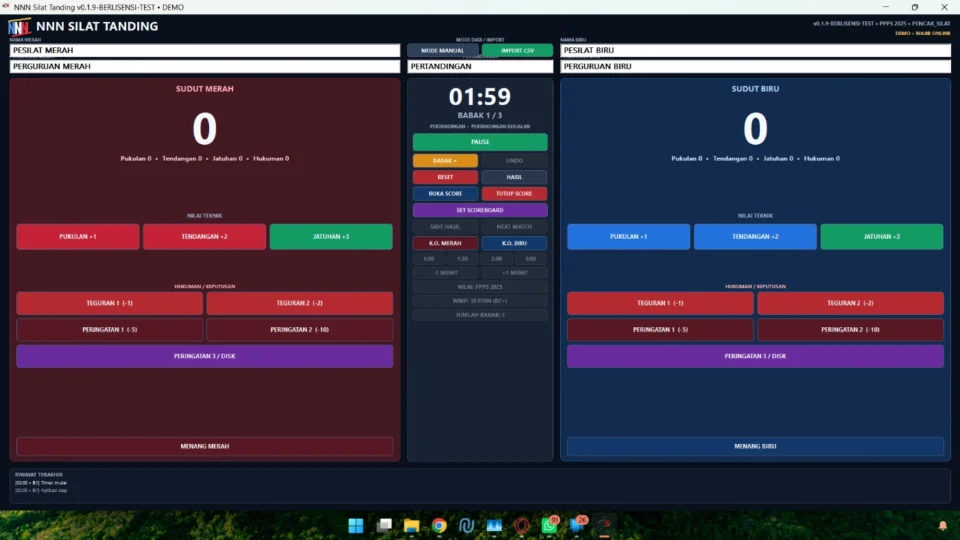The width and height of the screenshot is (960, 540).
Task: Click the Nilai: PPPS 2025 setting
Action: (x=480, y=287)
